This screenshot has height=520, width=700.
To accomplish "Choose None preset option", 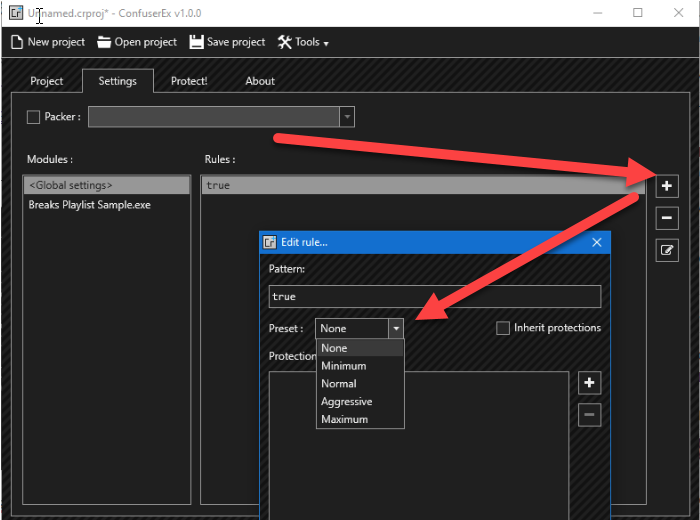I will point(360,348).
